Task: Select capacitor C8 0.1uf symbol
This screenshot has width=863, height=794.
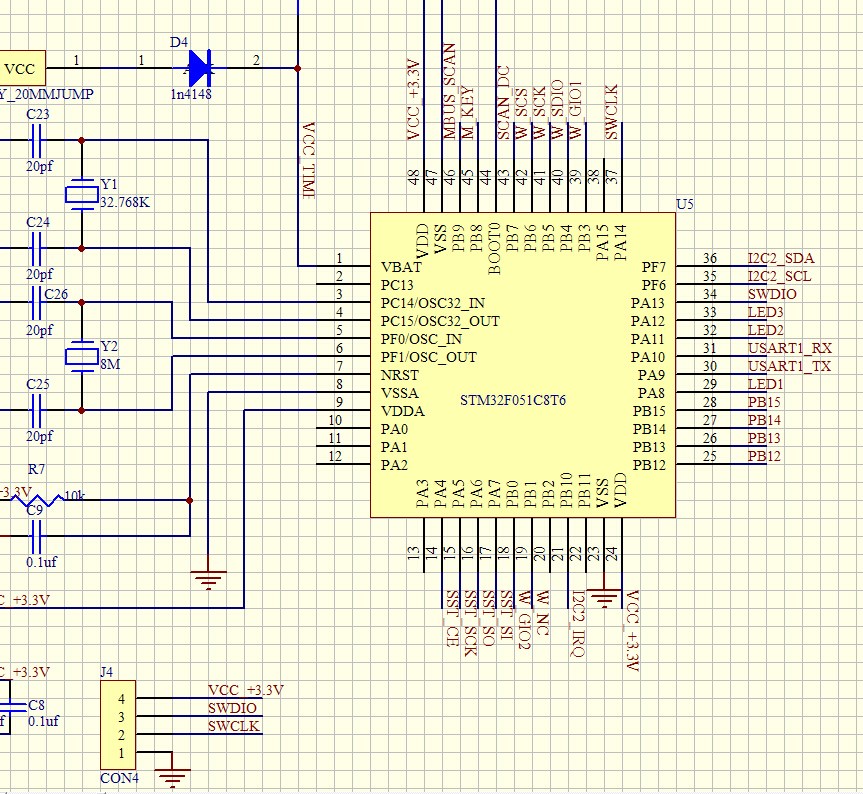Action: pos(9,707)
